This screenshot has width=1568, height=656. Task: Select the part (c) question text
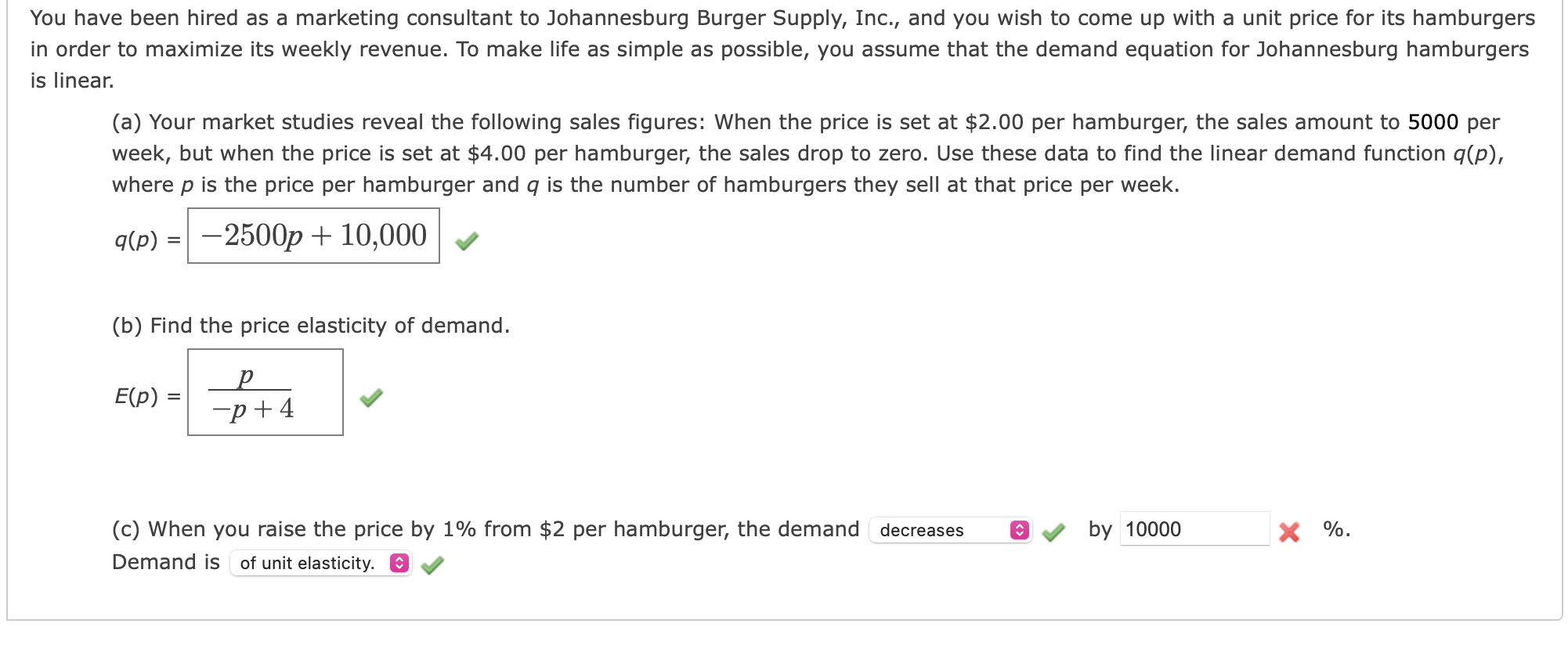point(486,529)
